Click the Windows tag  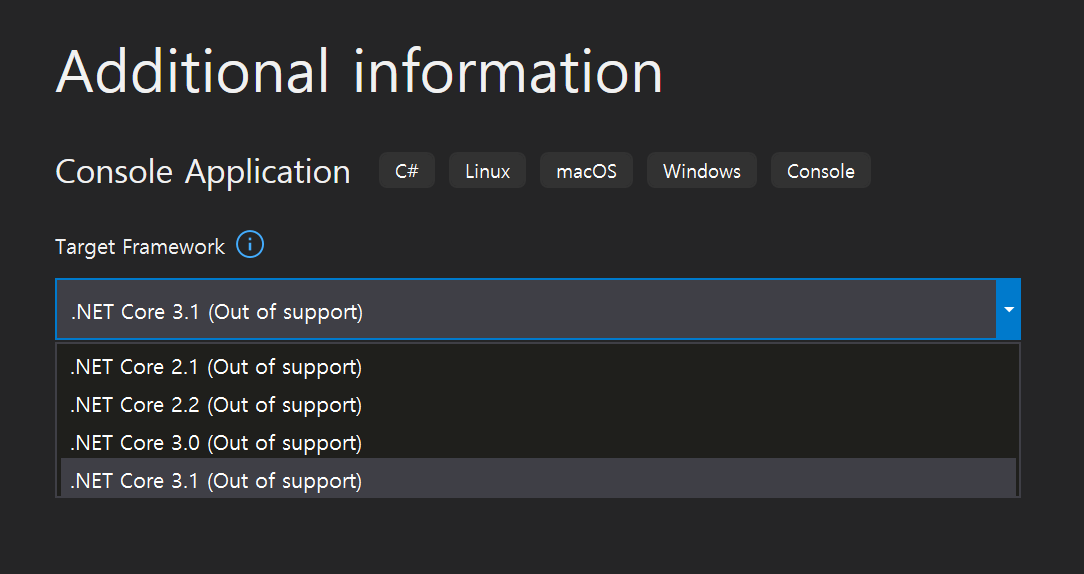coord(702,171)
